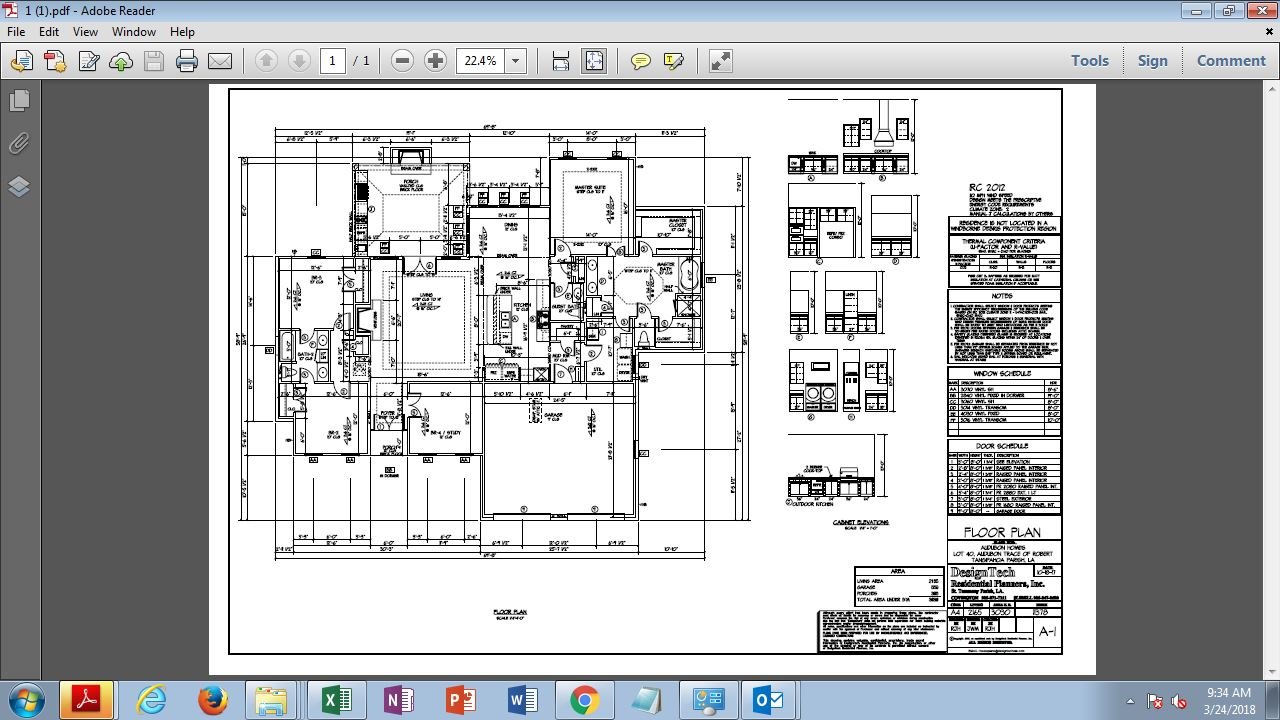
Task: Select the Print icon
Action: (x=186, y=61)
